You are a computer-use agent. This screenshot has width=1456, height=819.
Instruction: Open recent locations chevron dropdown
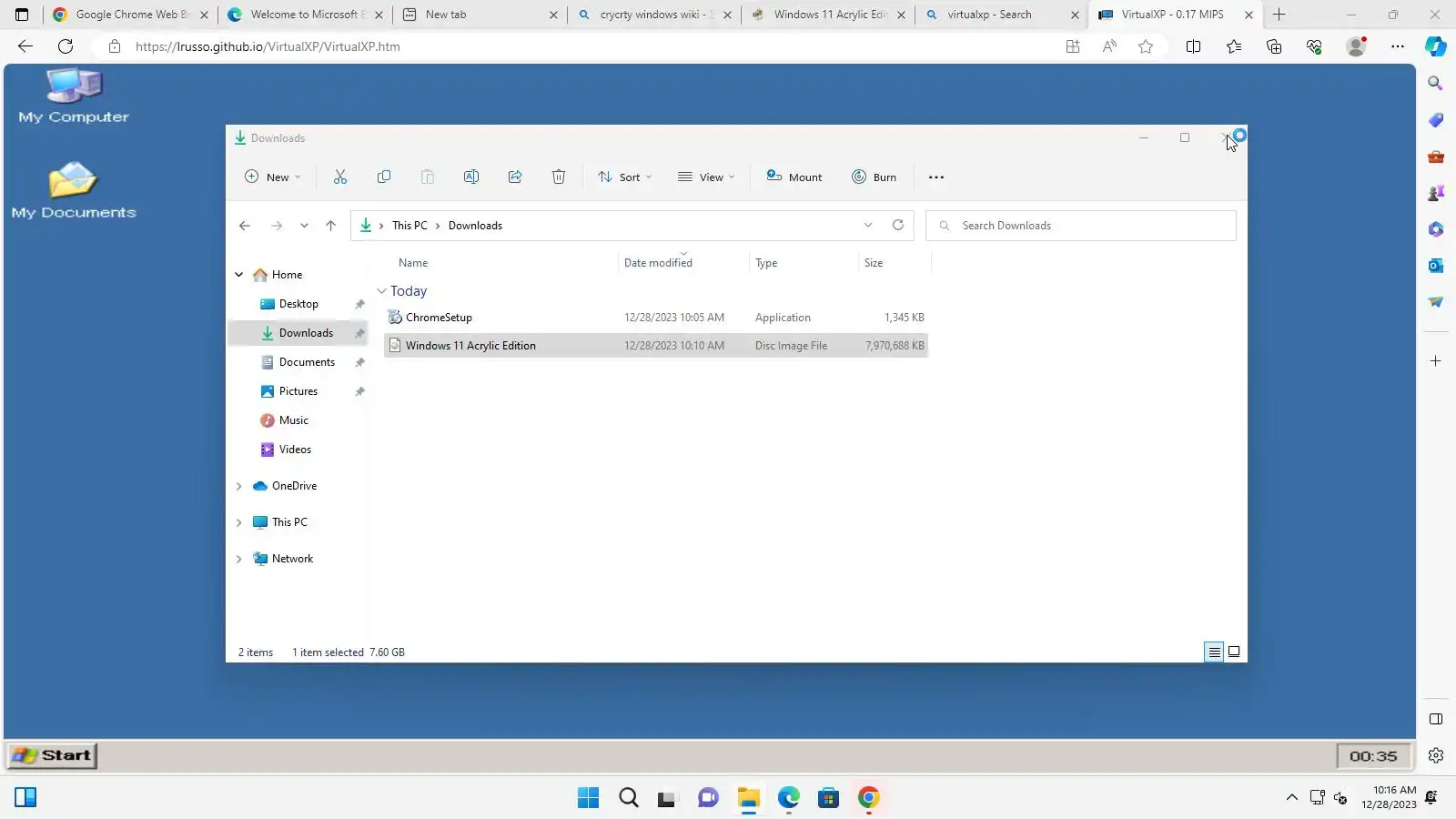click(304, 226)
